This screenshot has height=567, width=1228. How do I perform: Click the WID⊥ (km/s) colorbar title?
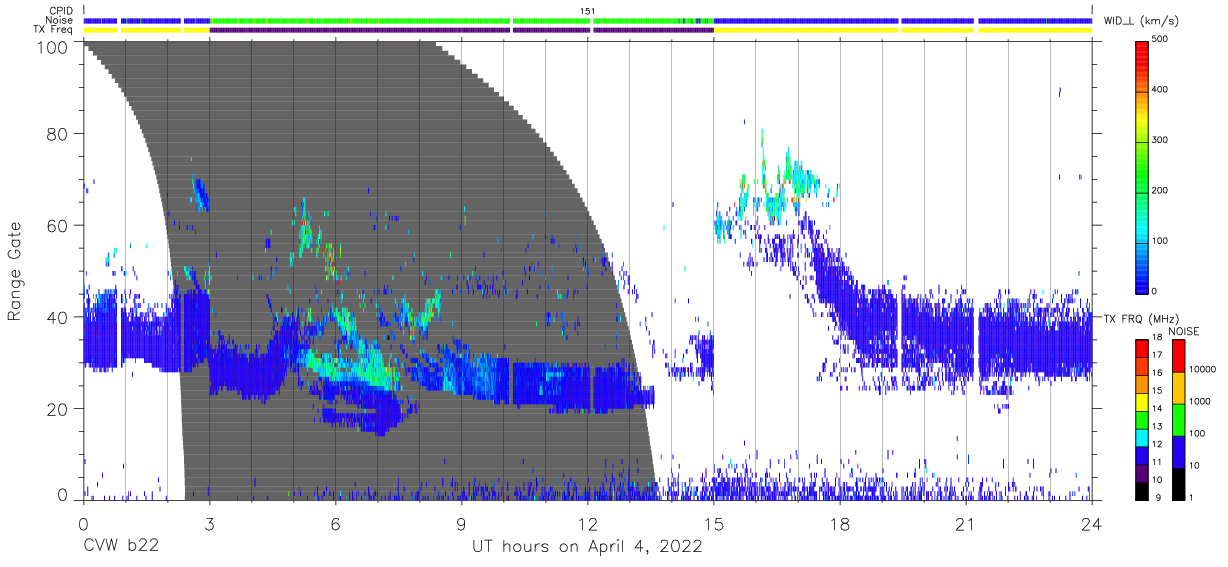1143,20
